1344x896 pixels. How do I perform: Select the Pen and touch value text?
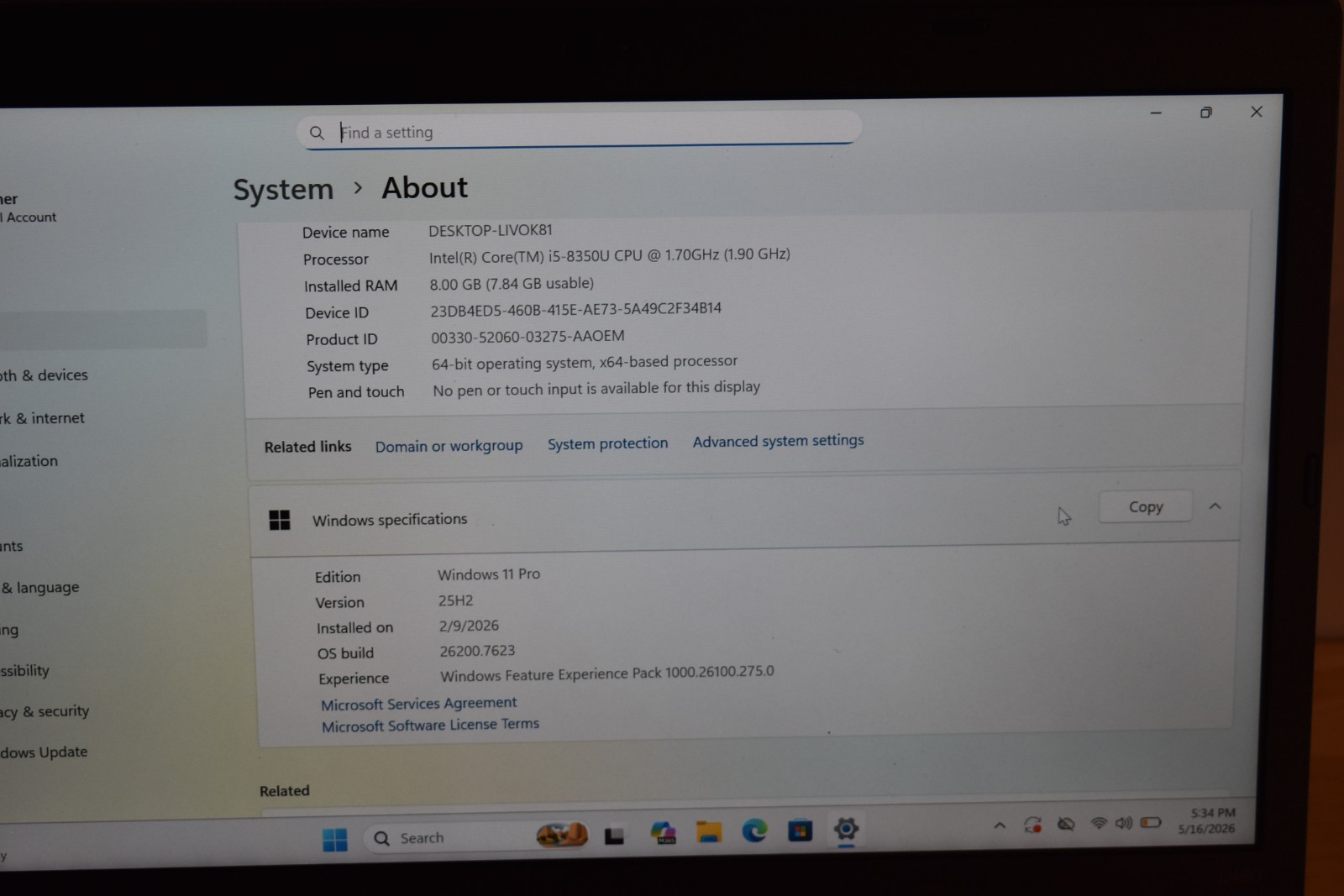click(x=596, y=389)
